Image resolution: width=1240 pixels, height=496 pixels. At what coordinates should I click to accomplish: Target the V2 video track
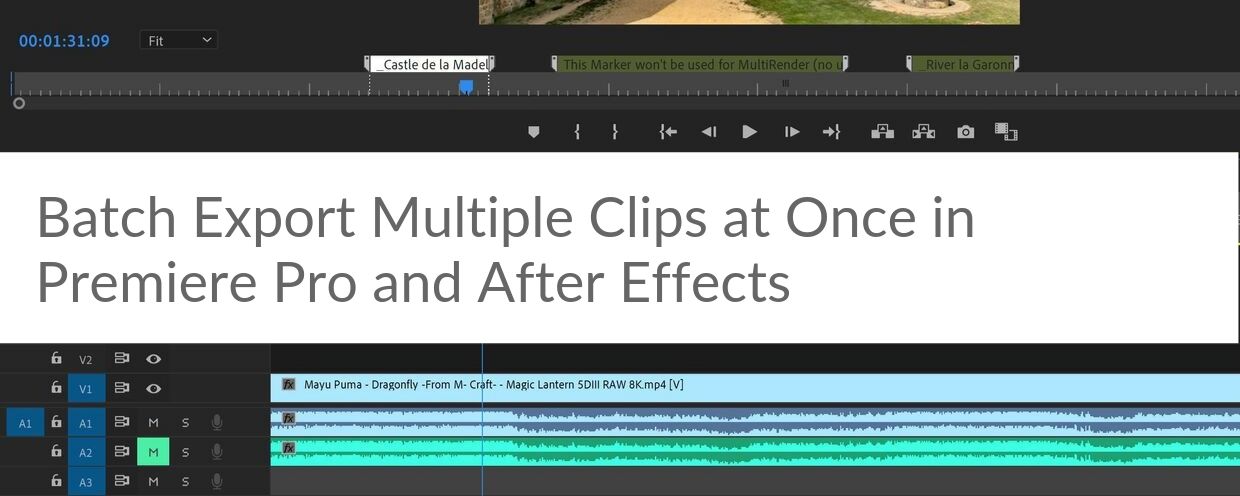click(x=86, y=359)
